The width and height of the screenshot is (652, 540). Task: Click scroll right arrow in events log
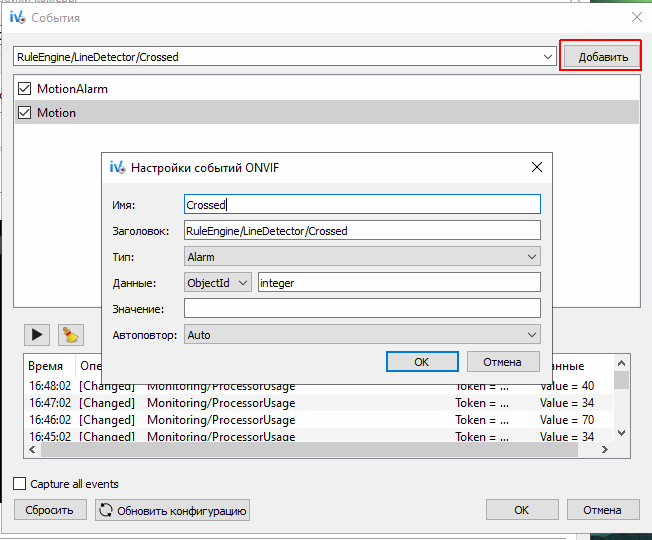605,449
